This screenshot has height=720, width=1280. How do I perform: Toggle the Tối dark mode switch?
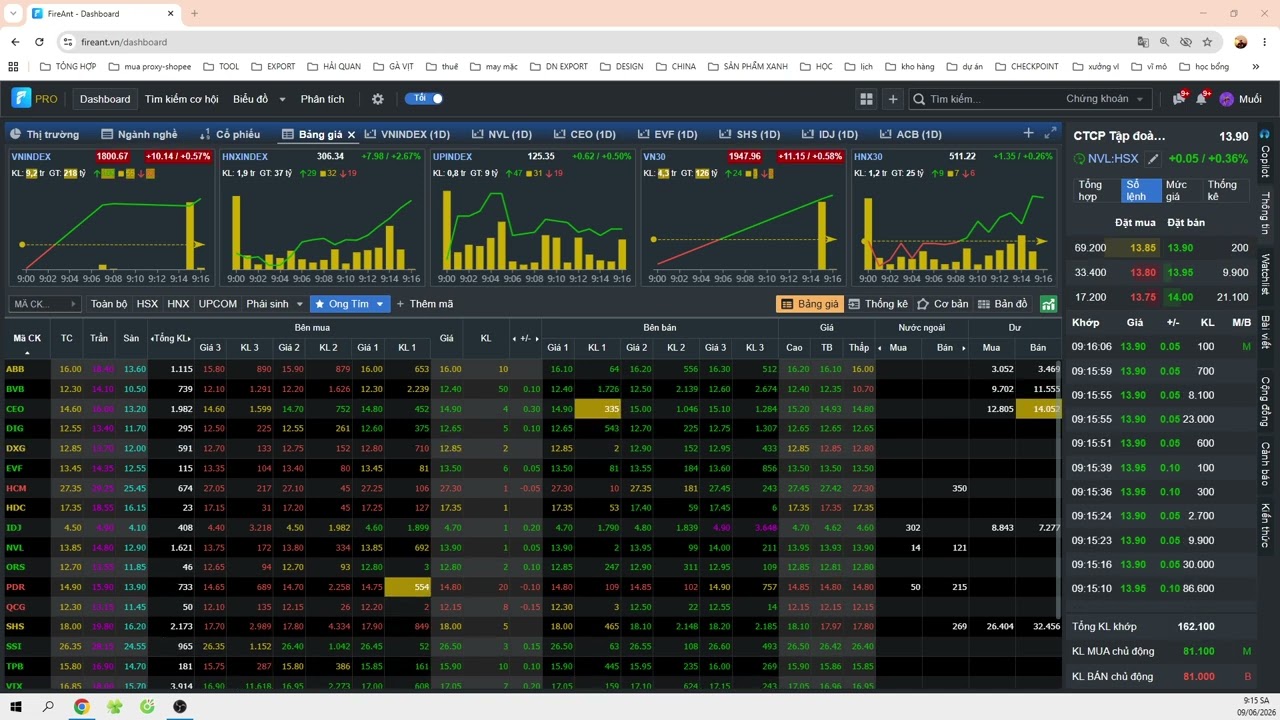click(424, 98)
